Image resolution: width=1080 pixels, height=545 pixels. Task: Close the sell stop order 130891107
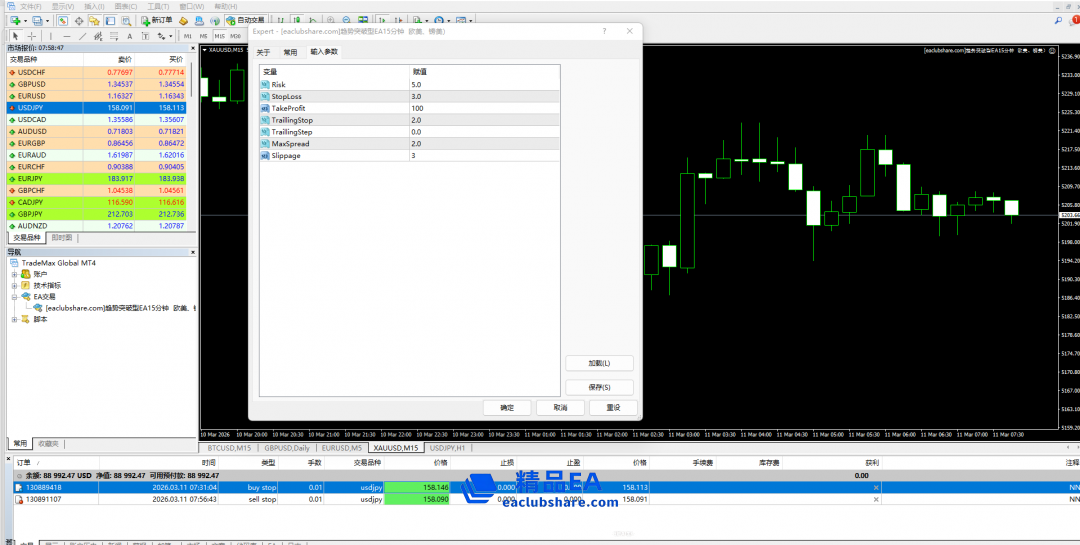[876, 499]
